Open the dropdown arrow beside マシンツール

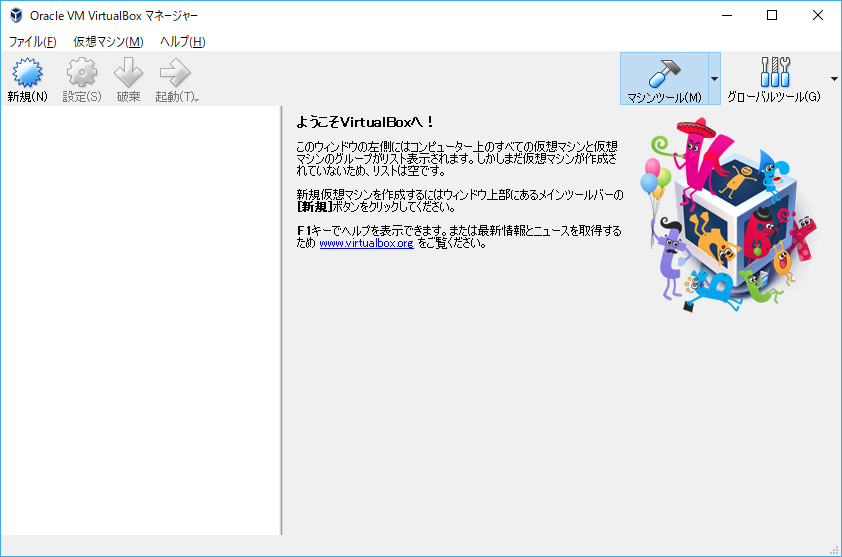pyautogui.click(x=714, y=79)
